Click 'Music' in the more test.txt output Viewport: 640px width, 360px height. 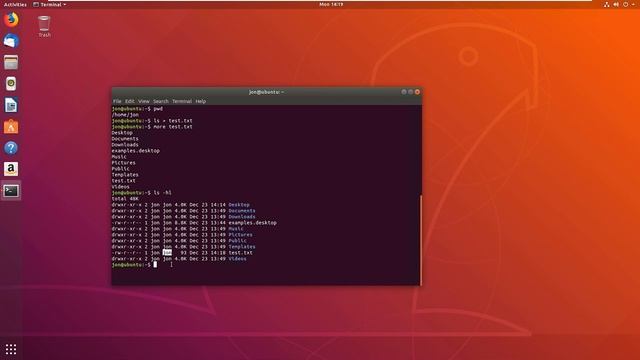(x=119, y=157)
